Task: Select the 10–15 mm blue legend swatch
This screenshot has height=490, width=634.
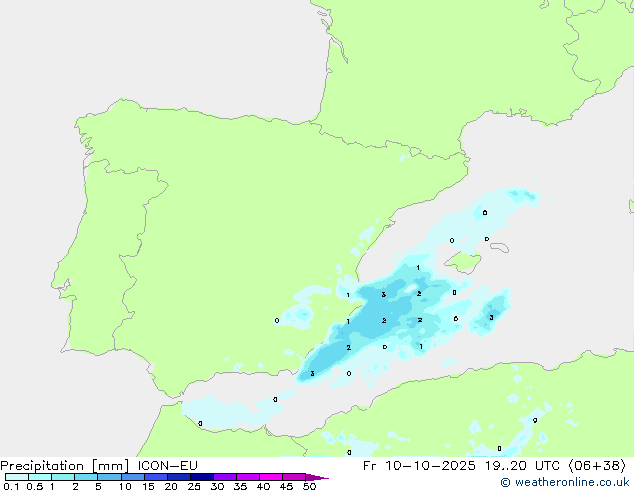Action: point(133,477)
